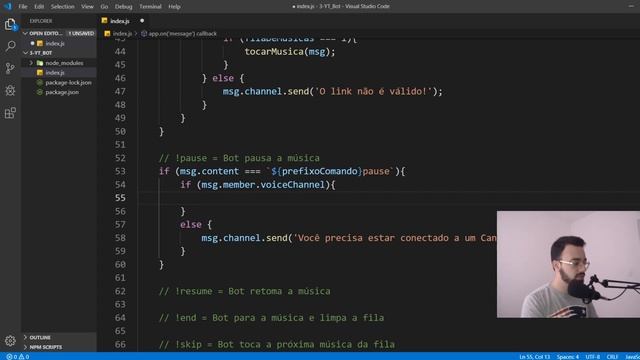
Task: Click the unsaved dot on index.js tab
Action: 142,21
